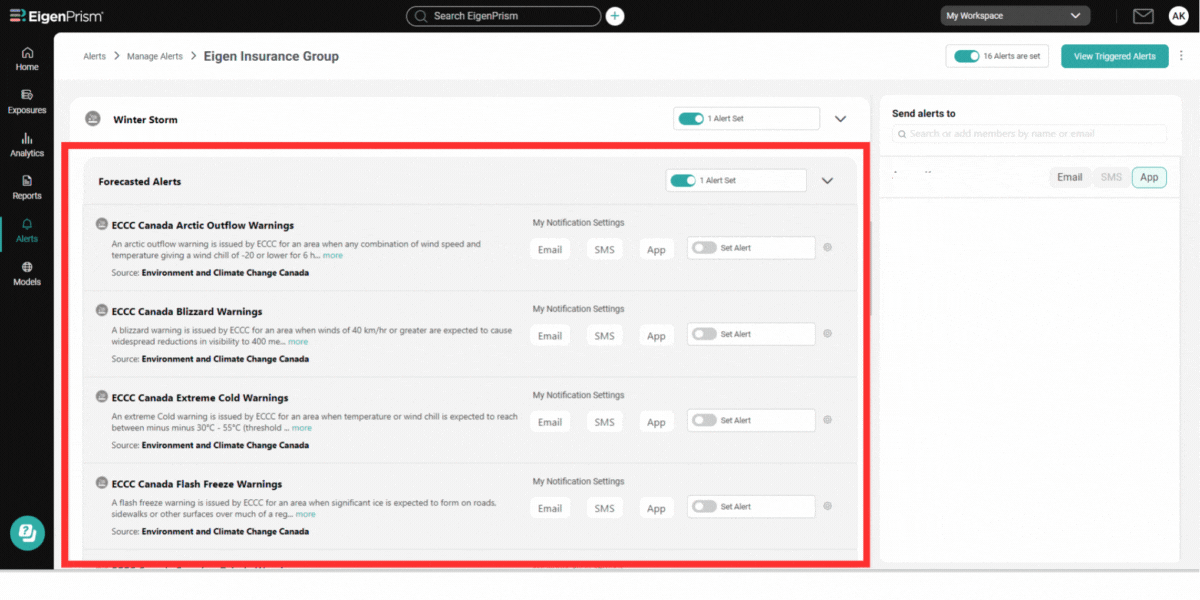1200x600 pixels.
Task: Toggle Forecasted Alerts 1 Alert Set switch
Action: coord(683,181)
